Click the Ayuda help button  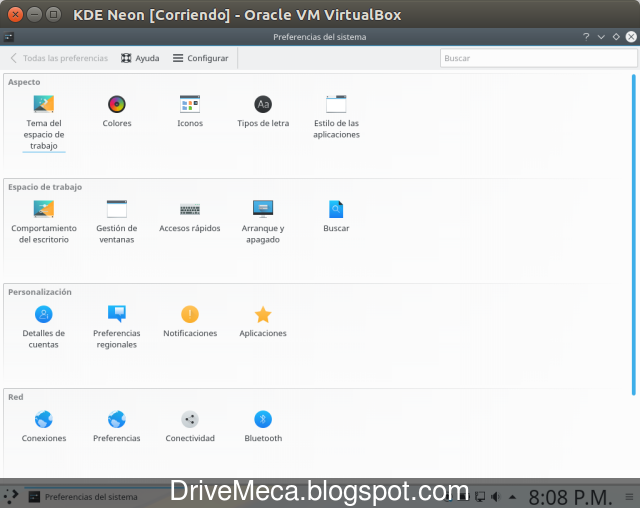(x=140, y=58)
